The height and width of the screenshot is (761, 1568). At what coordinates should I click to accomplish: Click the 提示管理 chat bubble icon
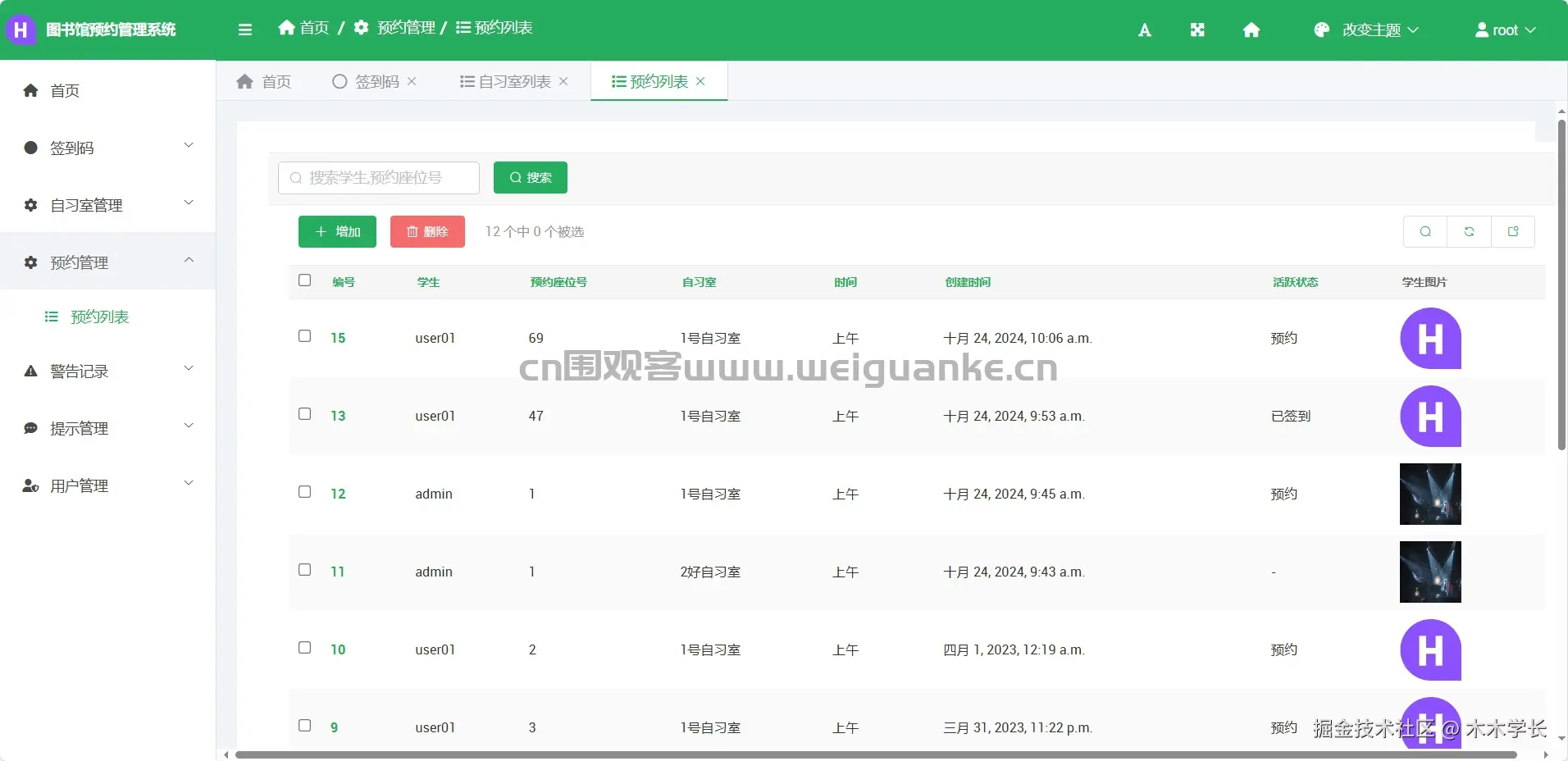(x=31, y=428)
